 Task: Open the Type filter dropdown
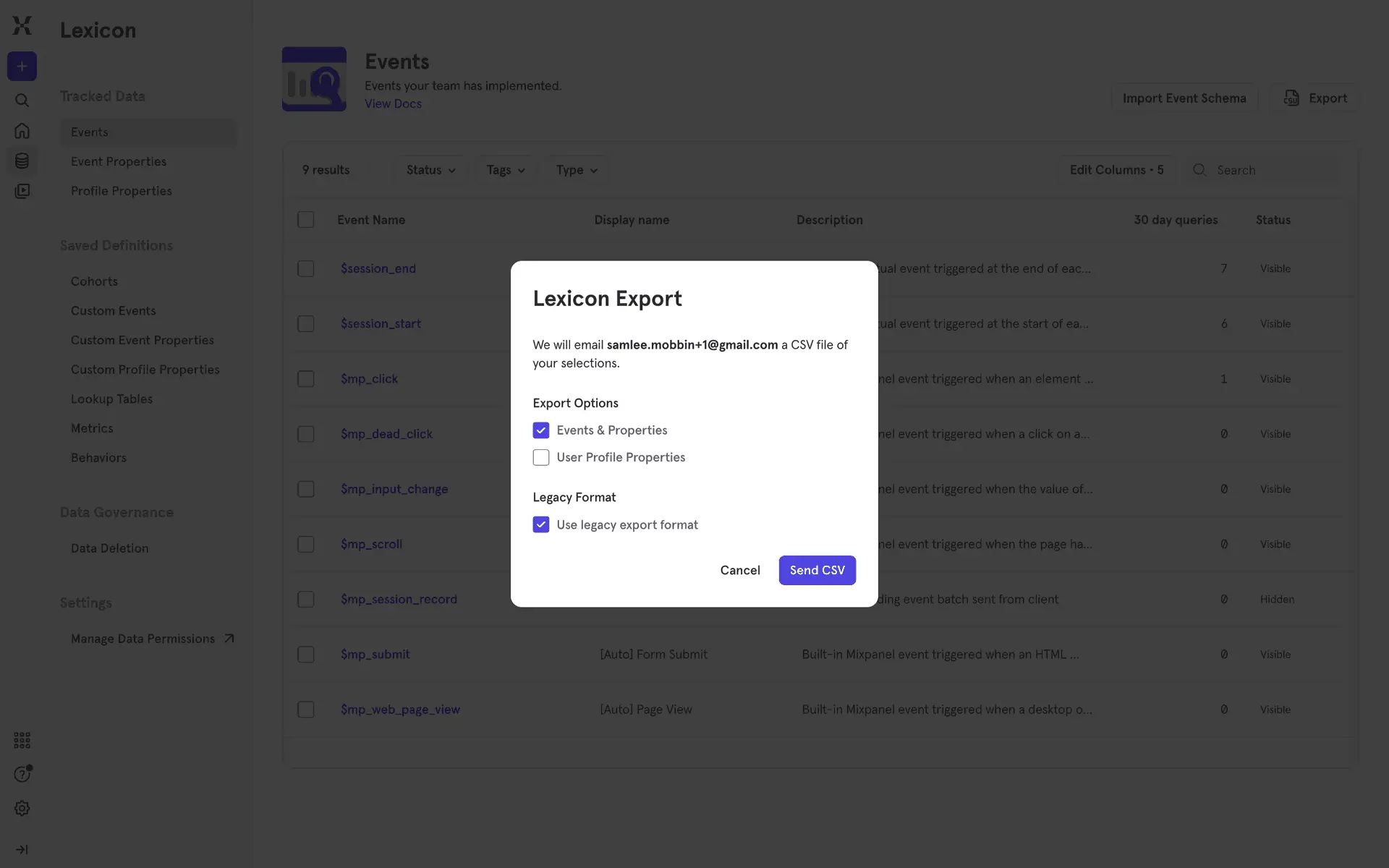(577, 170)
